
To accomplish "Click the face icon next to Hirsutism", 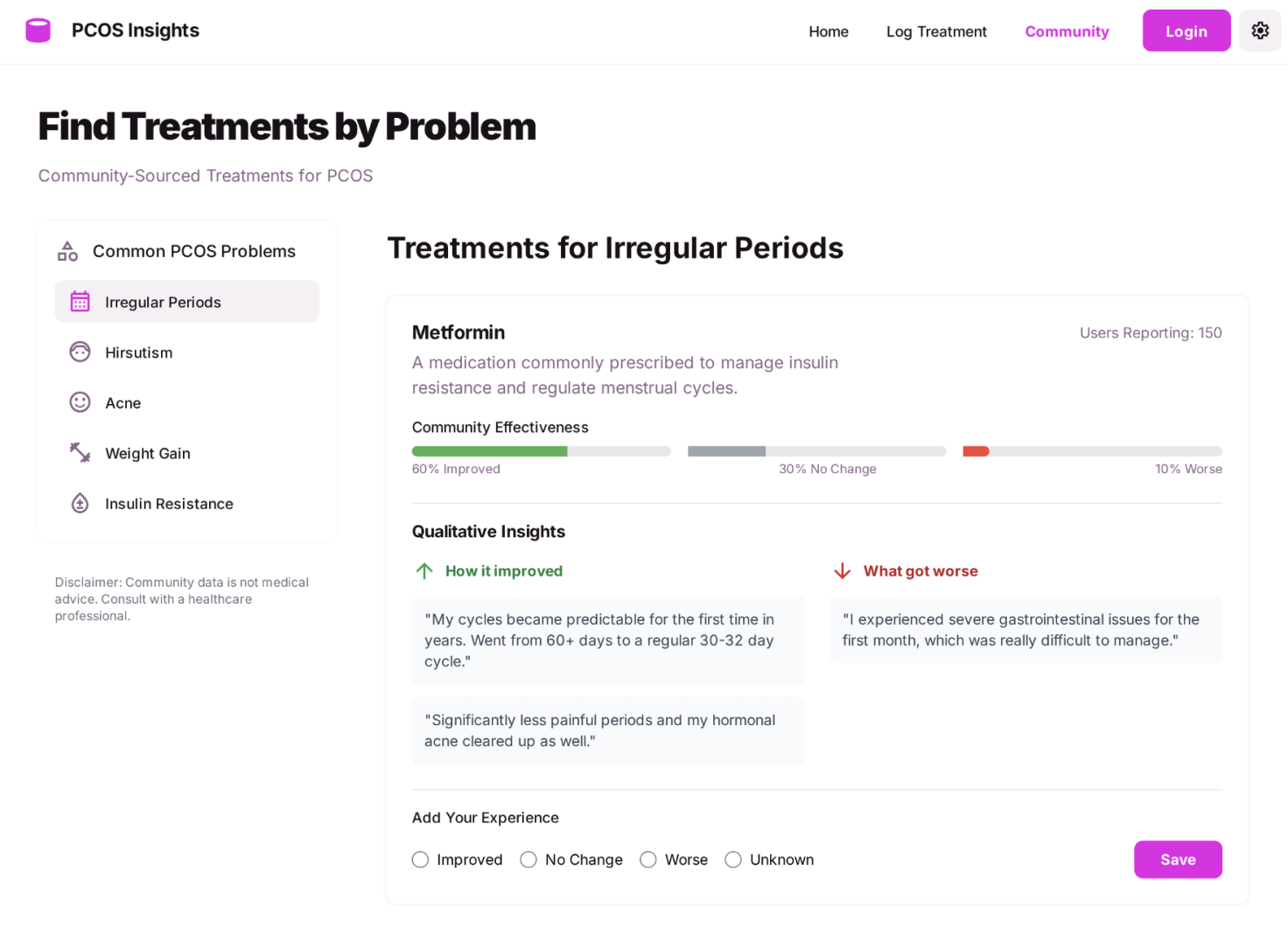I will click(80, 352).
